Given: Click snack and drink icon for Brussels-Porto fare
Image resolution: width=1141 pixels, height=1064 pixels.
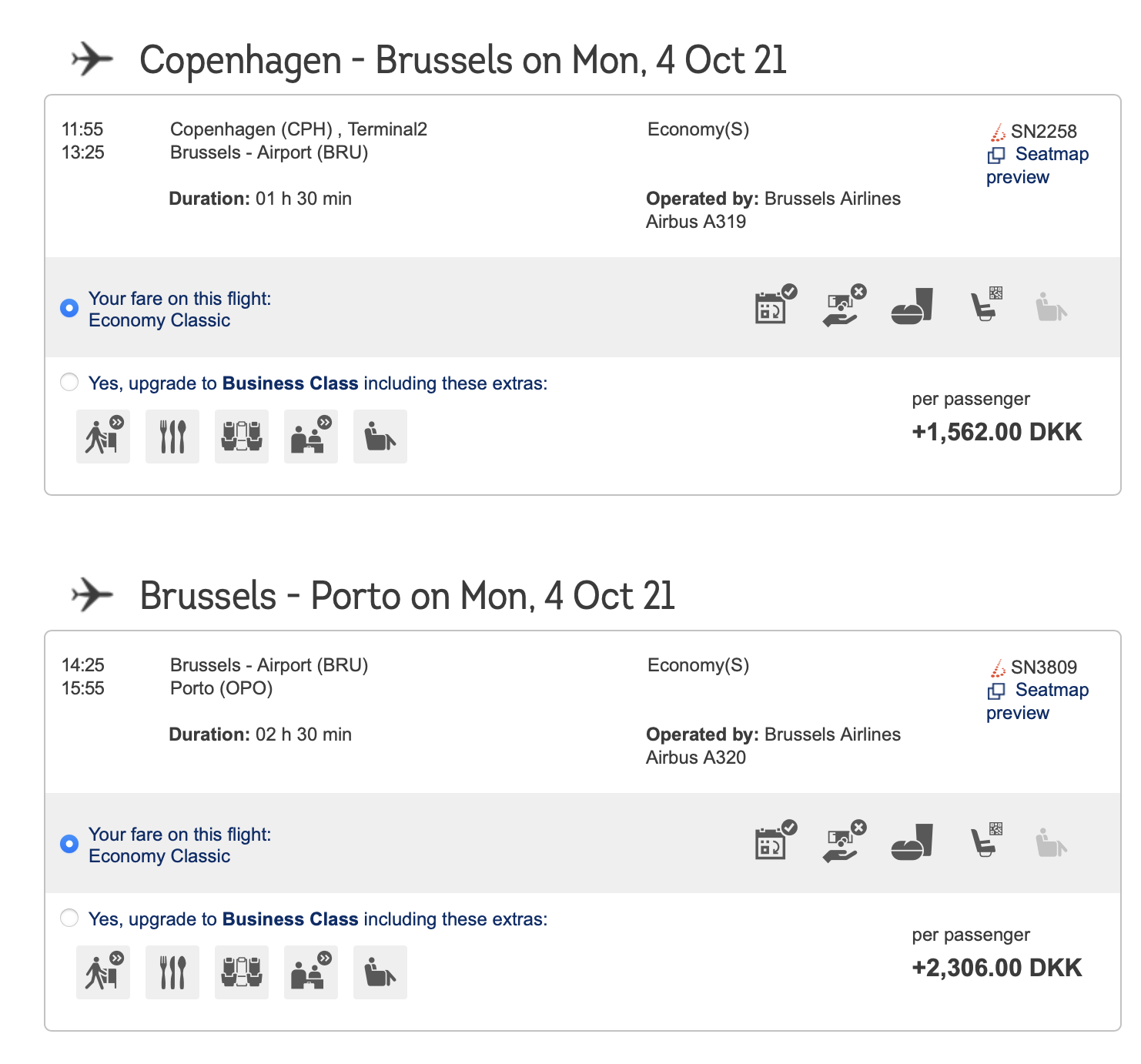Looking at the screenshot, I should tap(912, 841).
